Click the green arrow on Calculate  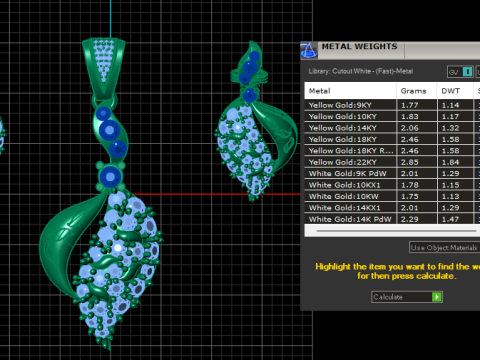tap(436, 297)
